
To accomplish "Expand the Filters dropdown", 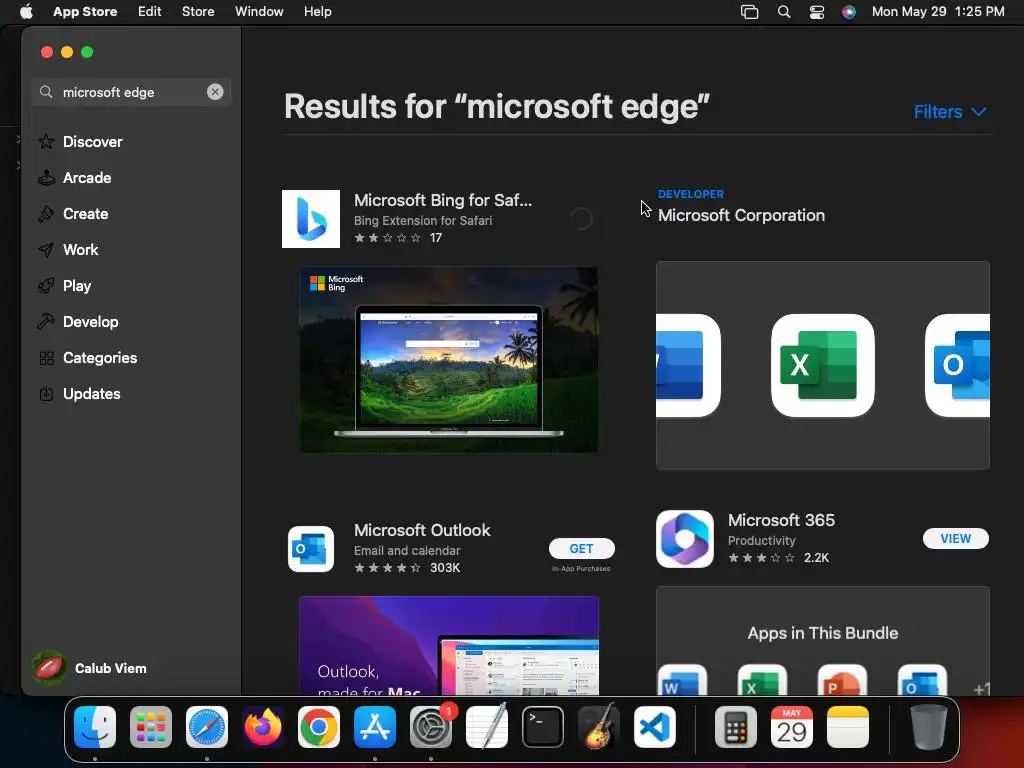I will (950, 112).
